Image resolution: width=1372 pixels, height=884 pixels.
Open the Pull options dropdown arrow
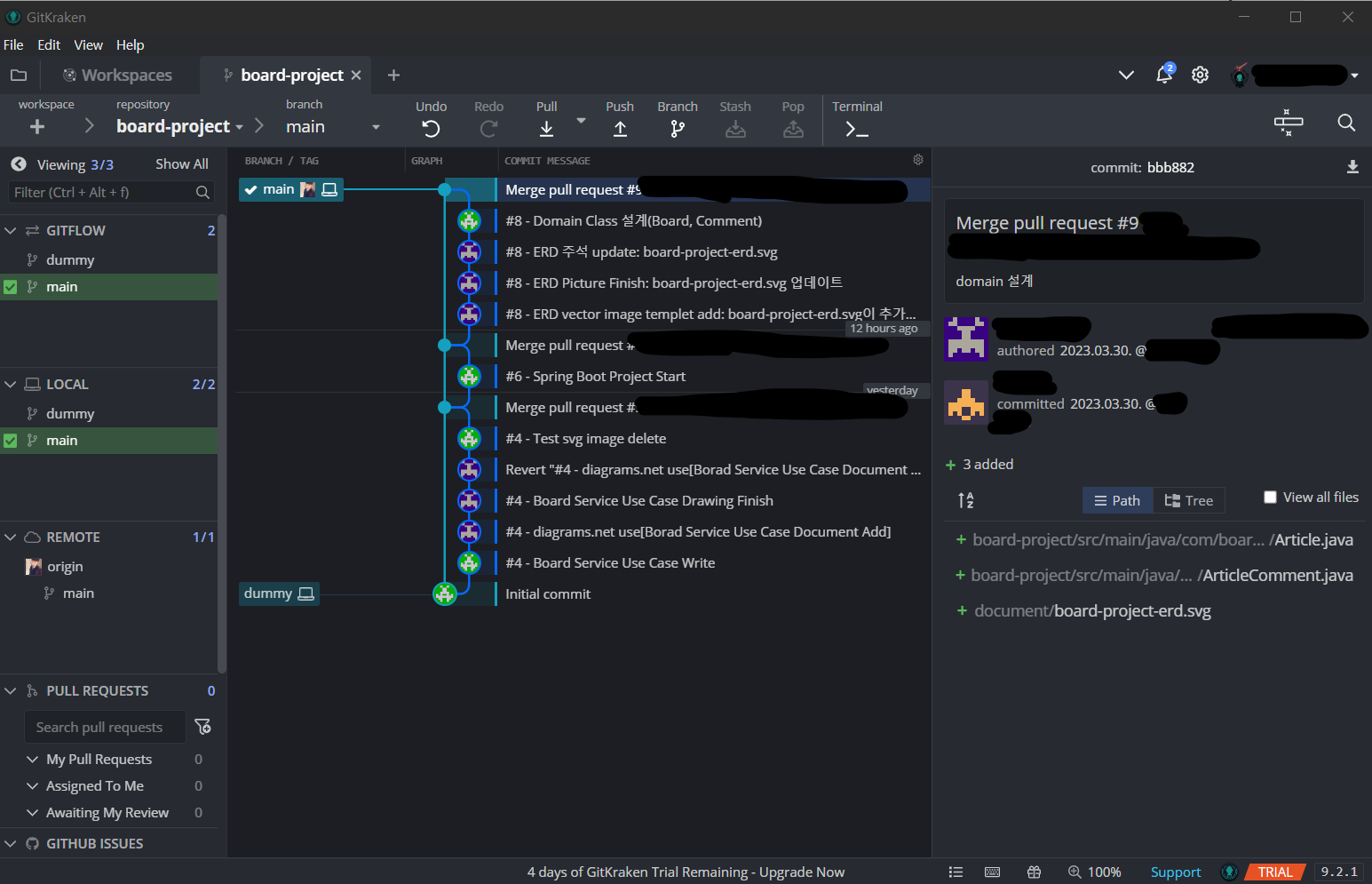click(x=581, y=120)
